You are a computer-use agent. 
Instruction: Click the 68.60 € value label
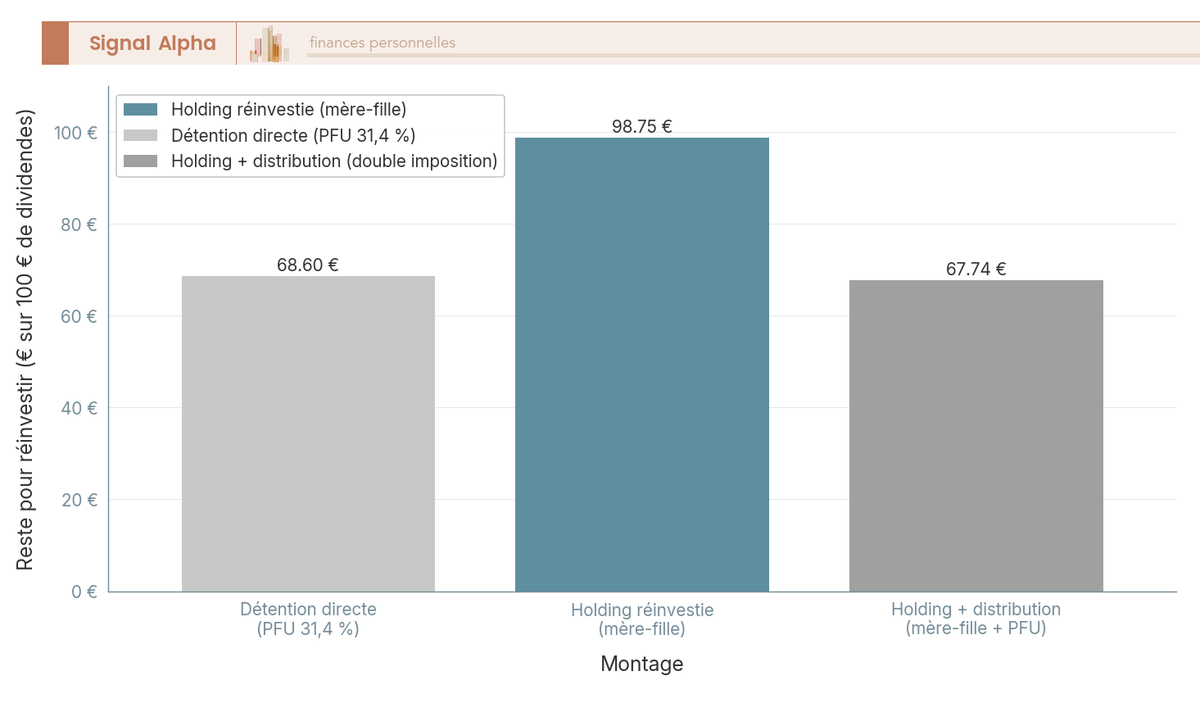coord(308,265)
